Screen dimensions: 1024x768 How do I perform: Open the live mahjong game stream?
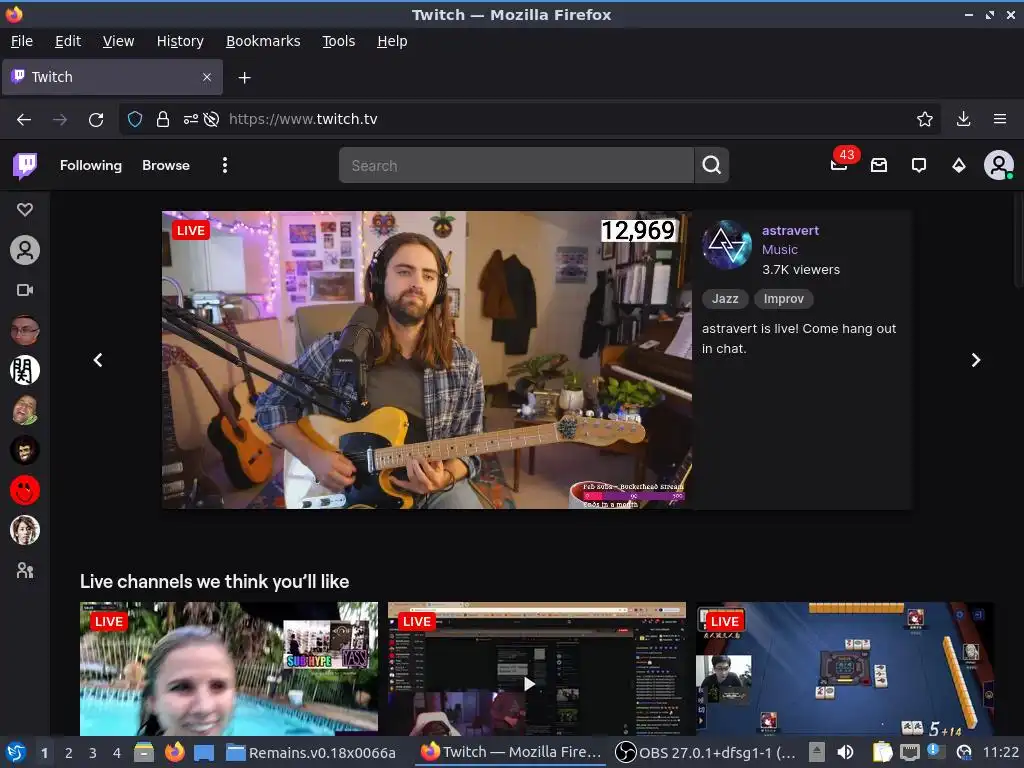point(845,669)
